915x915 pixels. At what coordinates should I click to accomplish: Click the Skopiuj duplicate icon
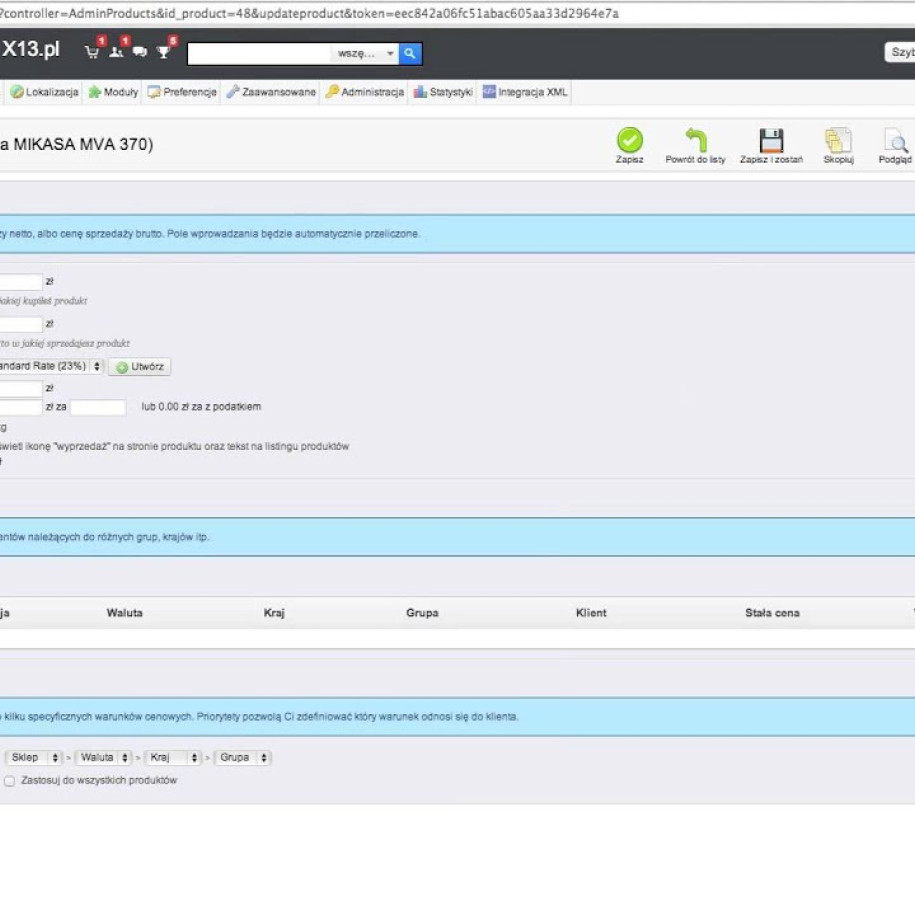pos(839,140)
